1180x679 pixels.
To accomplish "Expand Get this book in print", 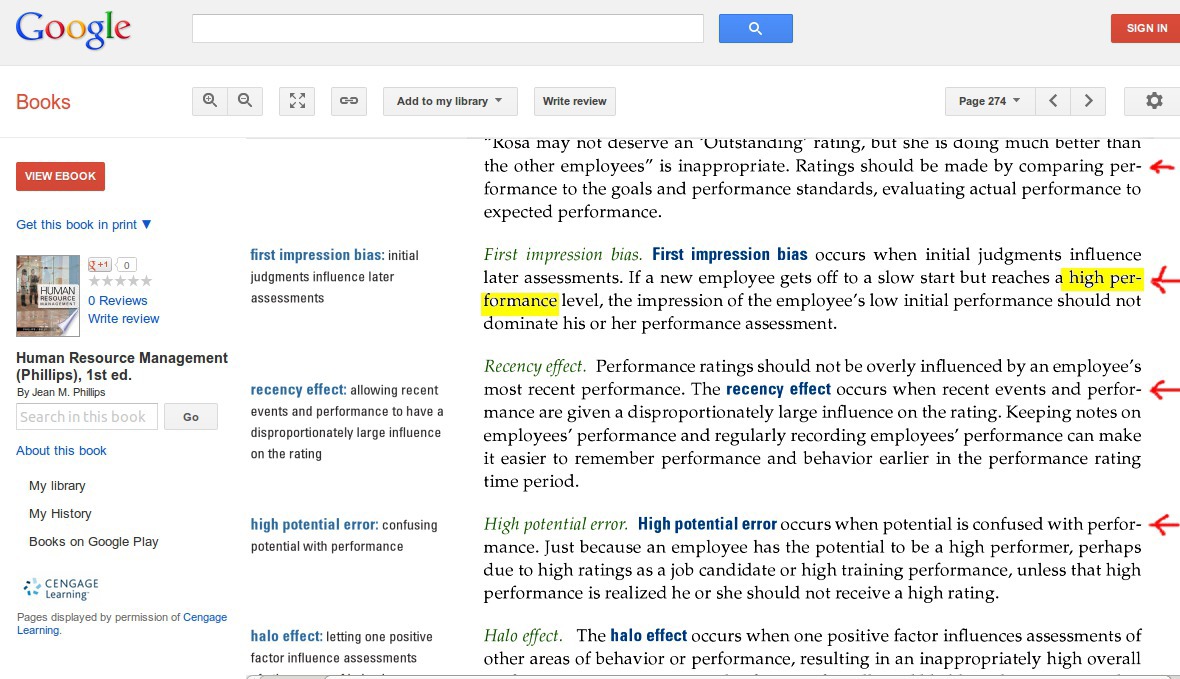I will [84, 225].
